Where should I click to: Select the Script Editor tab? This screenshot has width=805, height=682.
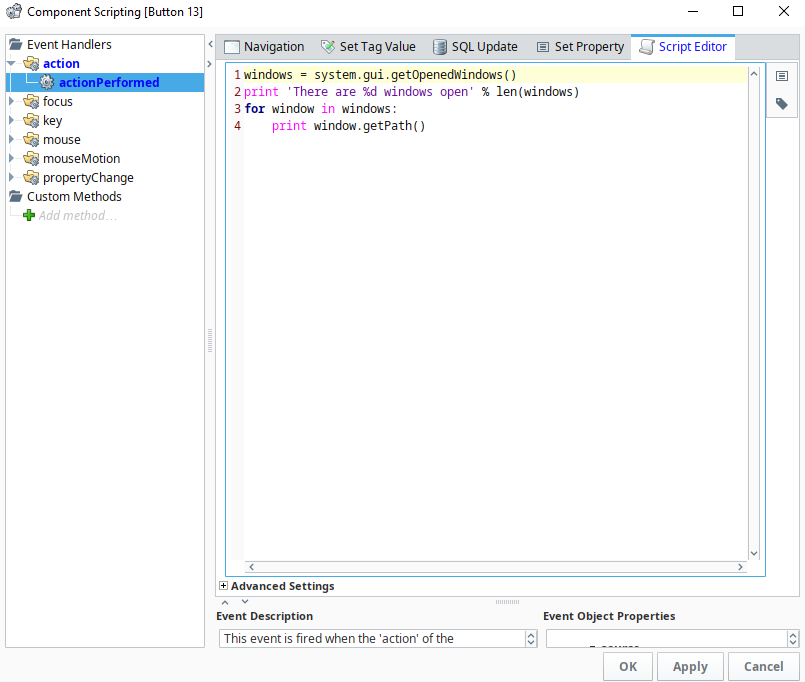(683, 47)
